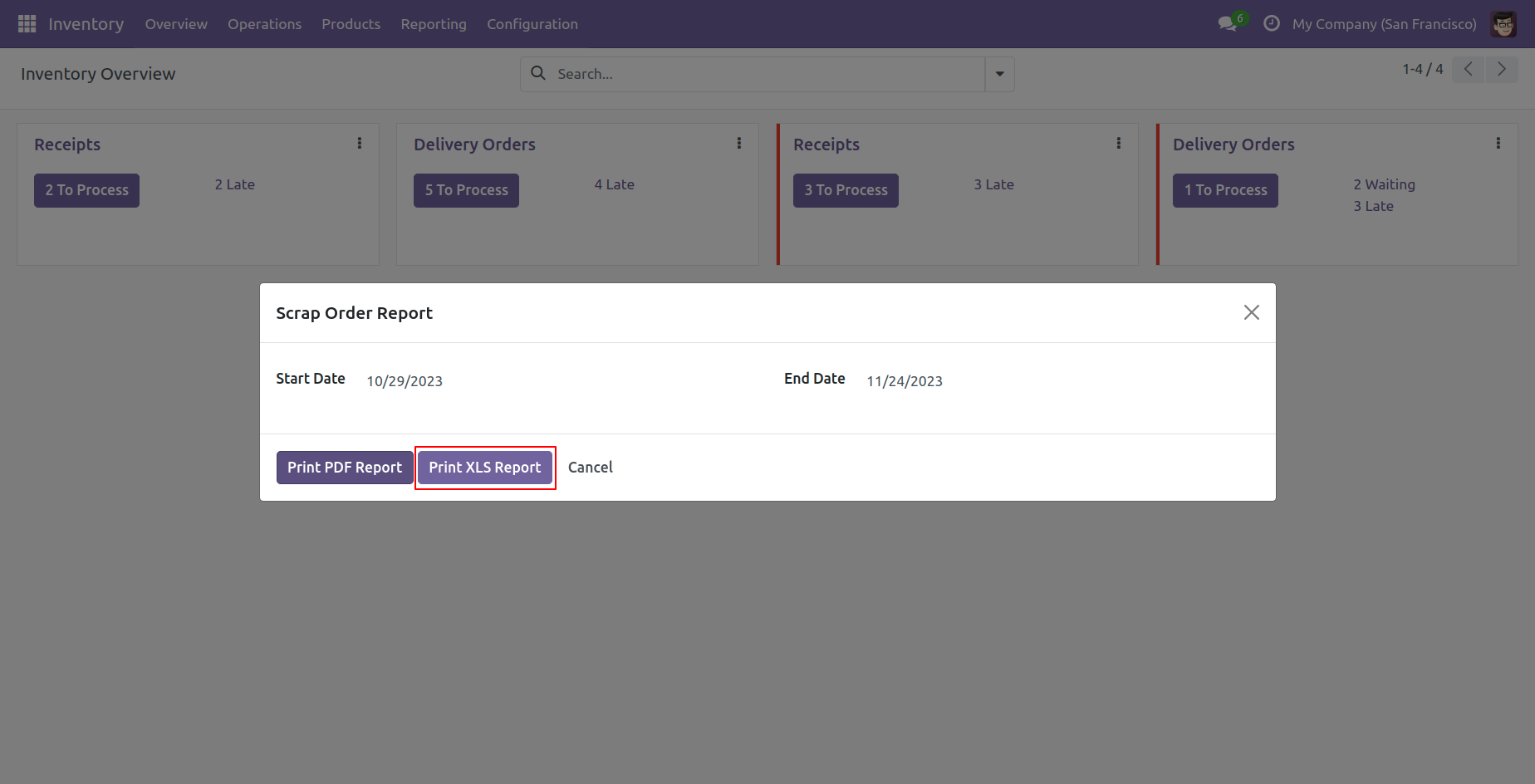This screenshot has width=1535, height=784.
Task: Open the conversations chat icon
Action: point(1228,23)
